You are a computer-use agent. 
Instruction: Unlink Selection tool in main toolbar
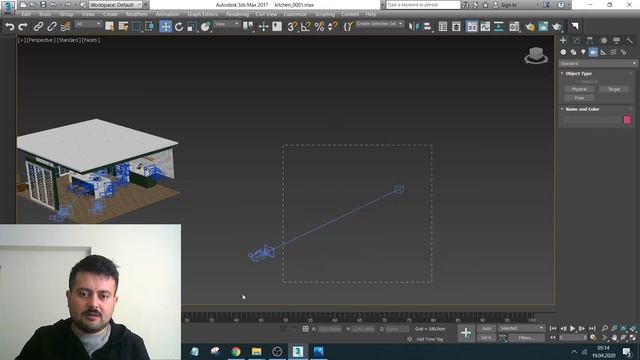tap(52, 27)
